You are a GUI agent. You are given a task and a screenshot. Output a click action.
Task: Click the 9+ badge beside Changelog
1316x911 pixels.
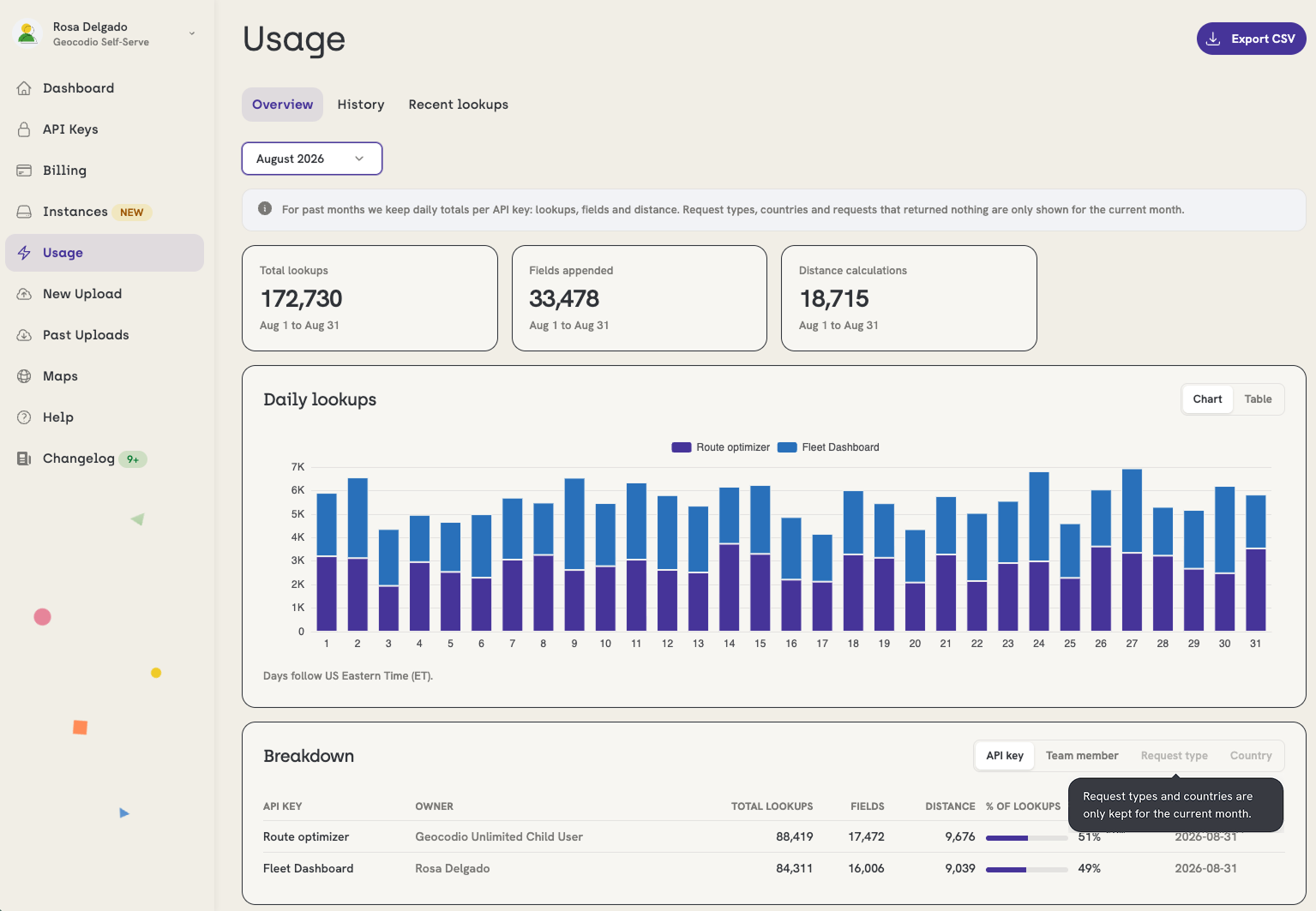tap(133, 459)
